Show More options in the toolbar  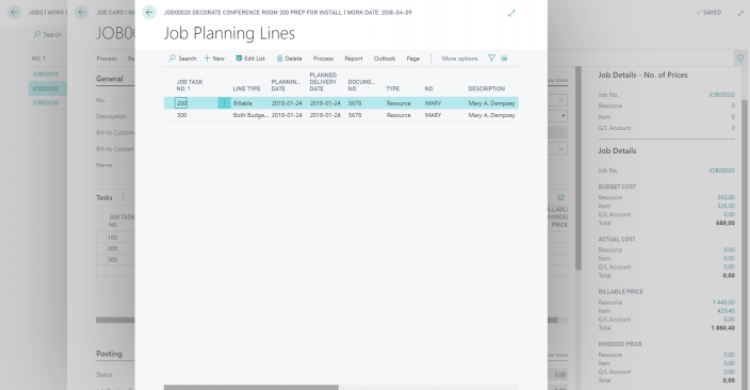[x=460, y=58]
